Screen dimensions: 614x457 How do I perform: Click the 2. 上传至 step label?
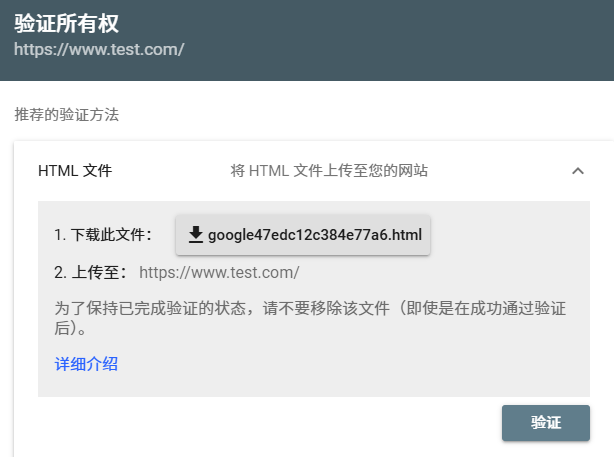point(92,272)
